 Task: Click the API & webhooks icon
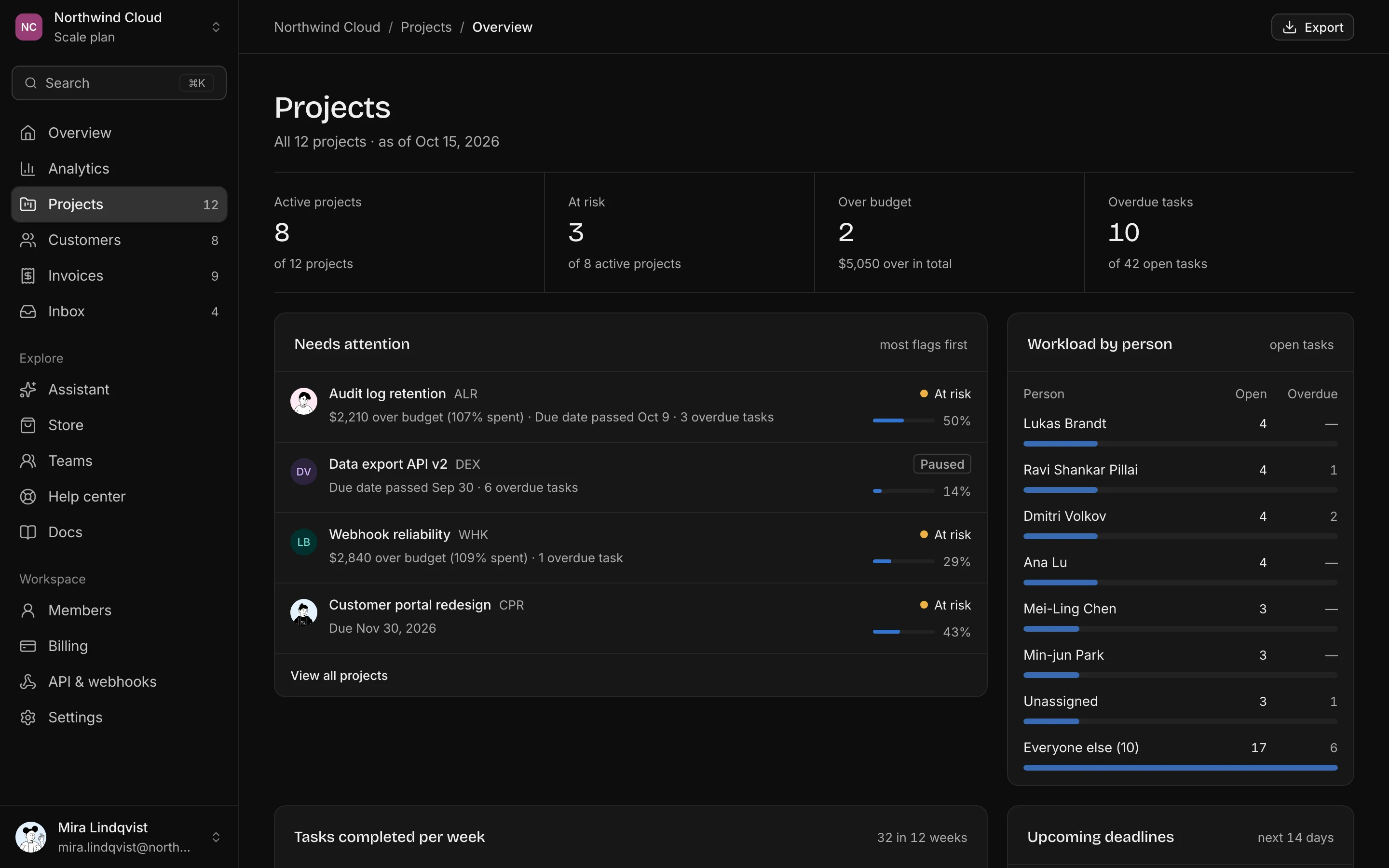coord(27,681)
